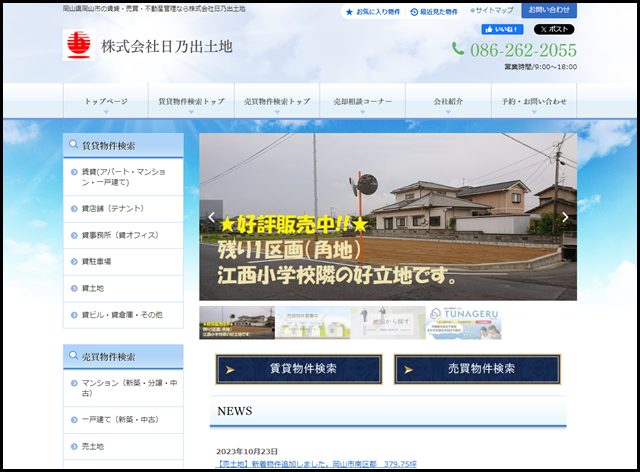This screenshot has height=472, width=640.
Task: Click bullet icon beside 貸駐車場
Action: tap(74, 262)
